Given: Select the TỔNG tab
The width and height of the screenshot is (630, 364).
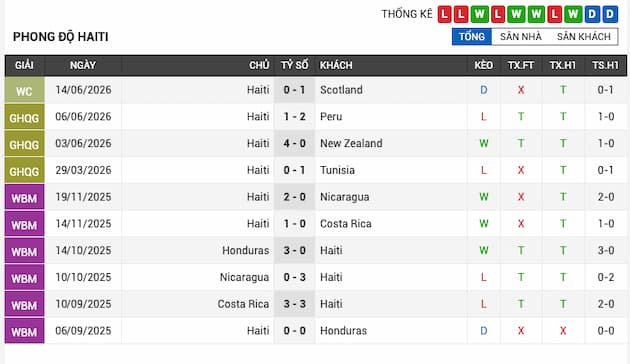Looking at the screenshot, I should (x=472, y=37).
